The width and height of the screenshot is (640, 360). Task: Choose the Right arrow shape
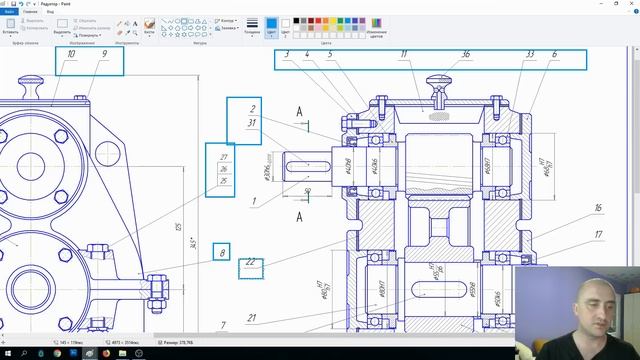click(191, 28)
